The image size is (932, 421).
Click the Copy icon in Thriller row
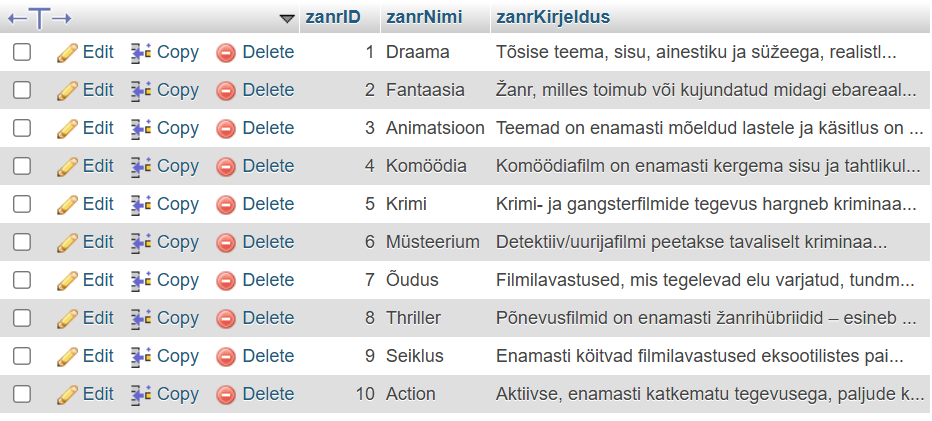pyautogui.click(x=140, y=318)
